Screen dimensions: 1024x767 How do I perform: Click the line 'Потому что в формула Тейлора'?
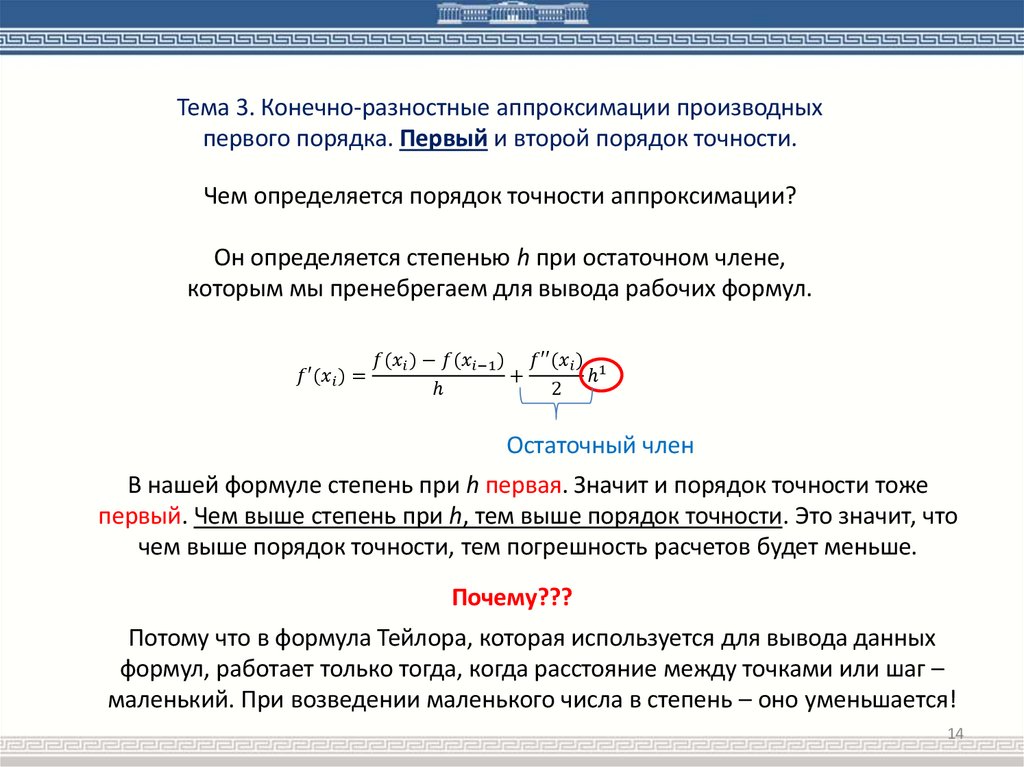[532, 638]
